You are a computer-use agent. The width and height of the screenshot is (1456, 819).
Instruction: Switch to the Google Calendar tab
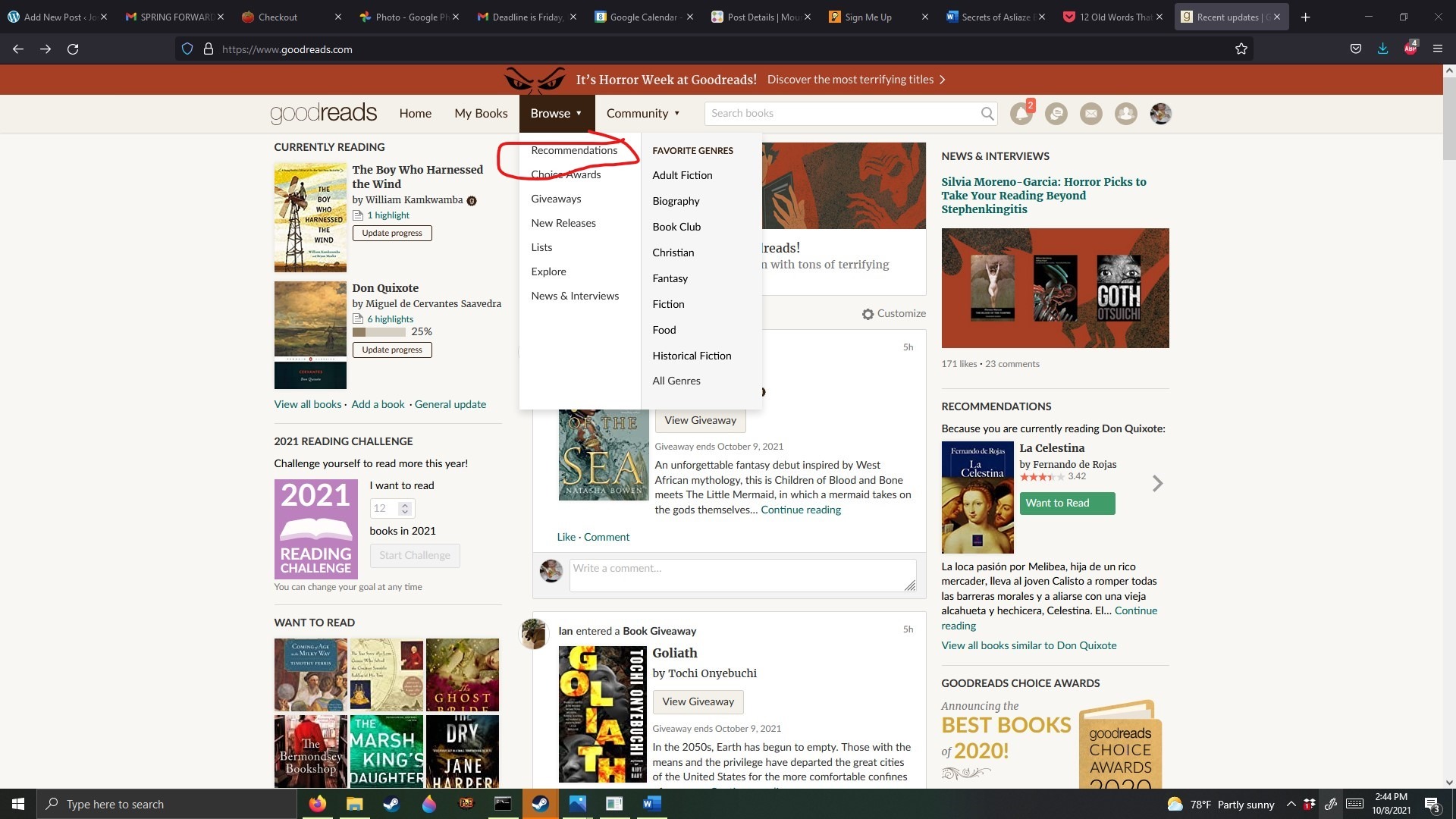pos(643,17)
